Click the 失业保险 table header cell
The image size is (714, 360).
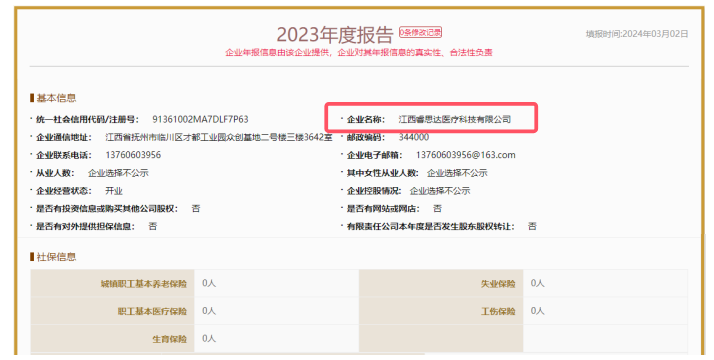coord(441,284)
